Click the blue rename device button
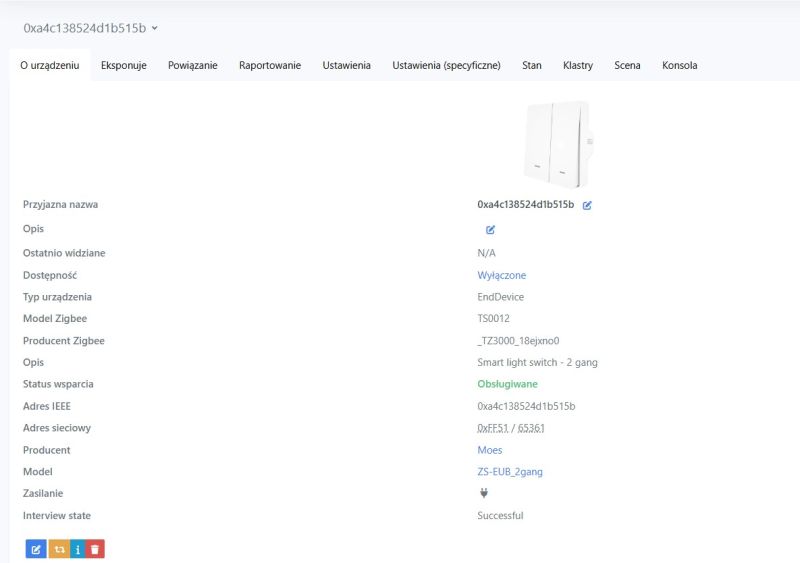 pos(36,549)
